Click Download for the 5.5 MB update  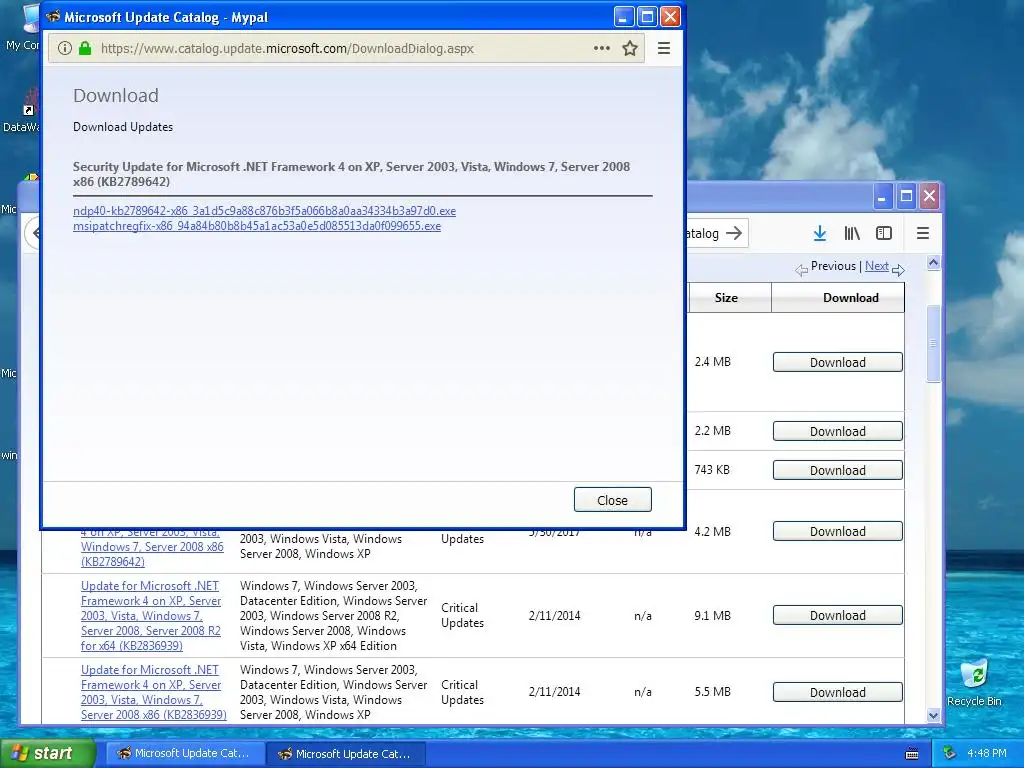838,692
